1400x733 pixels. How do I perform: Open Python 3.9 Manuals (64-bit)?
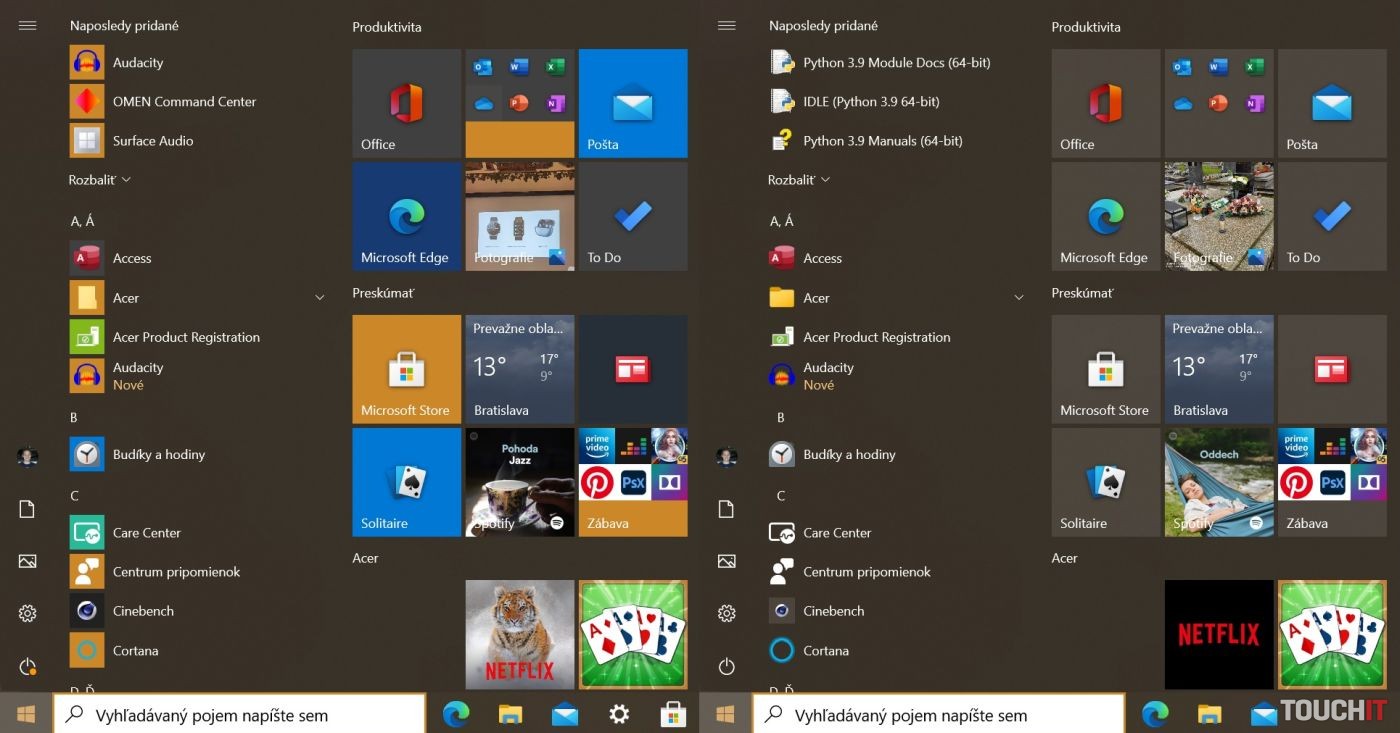tap(881, 141)
